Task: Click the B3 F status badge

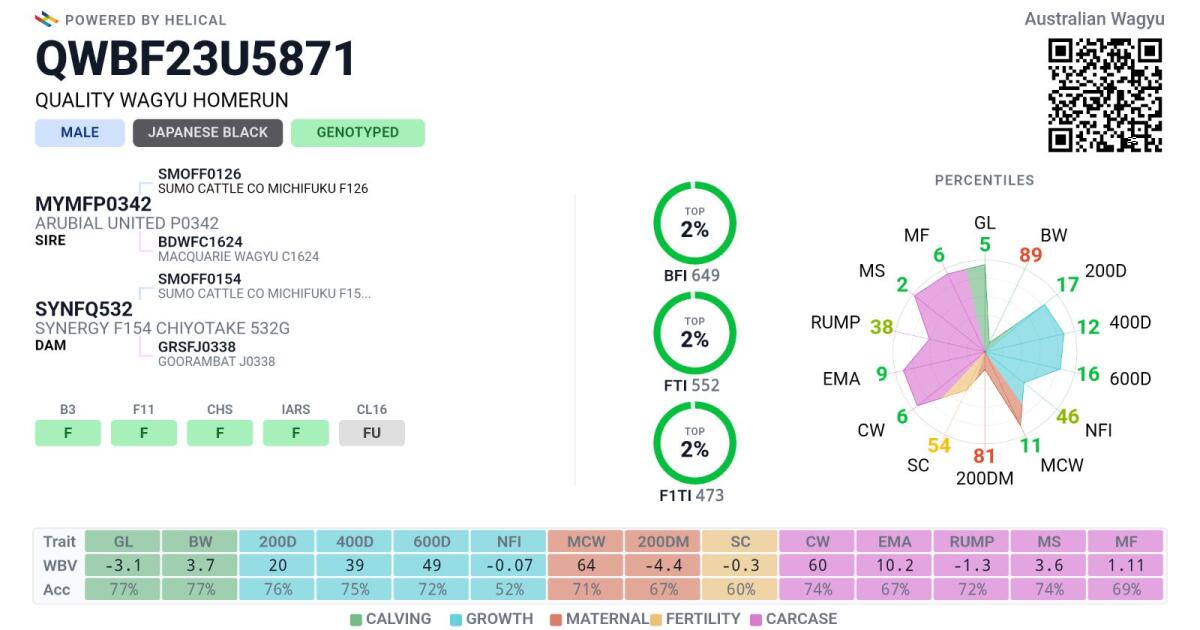Action: [x=68, y=433]
